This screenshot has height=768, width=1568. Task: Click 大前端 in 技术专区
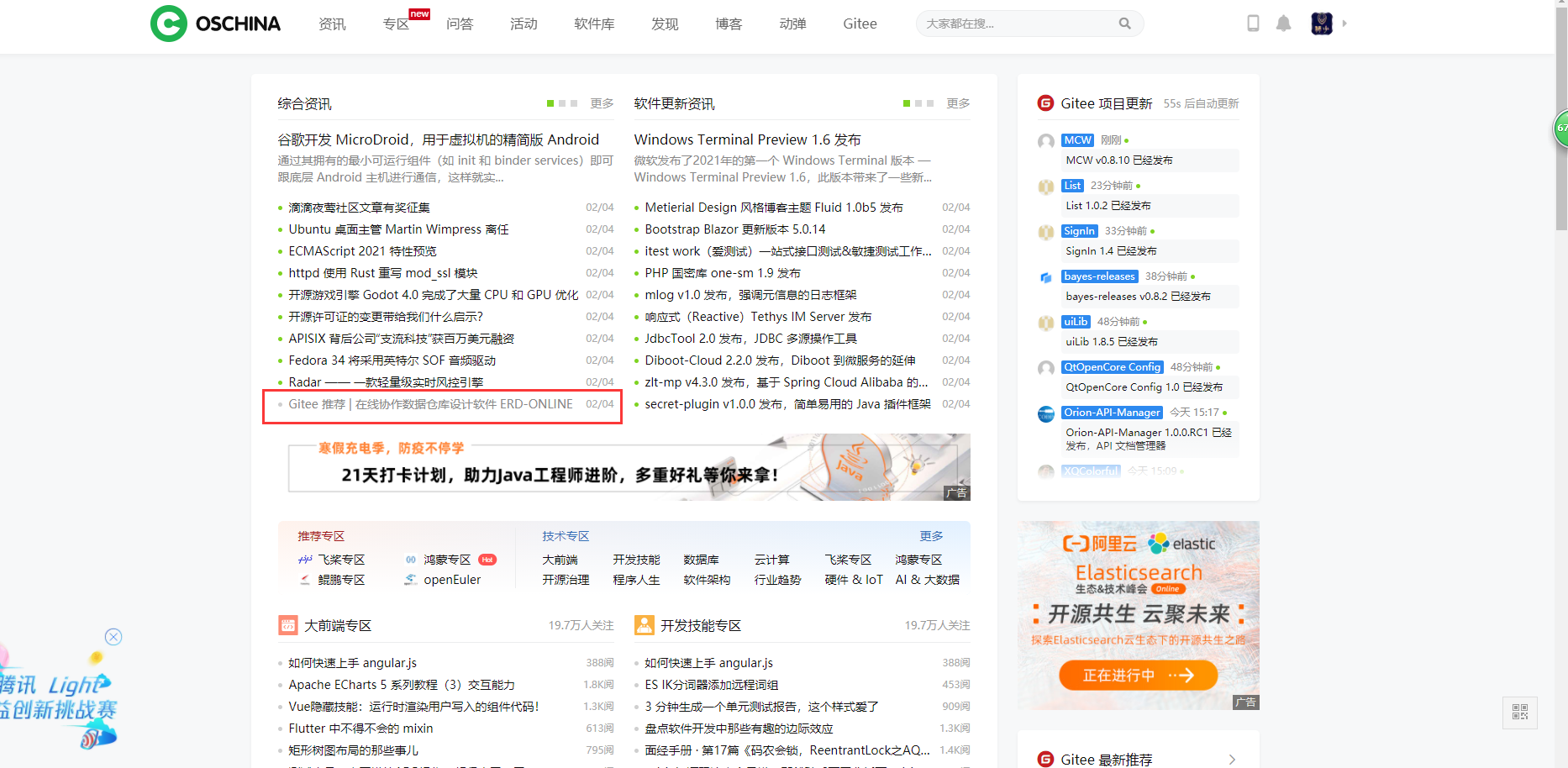560,560
